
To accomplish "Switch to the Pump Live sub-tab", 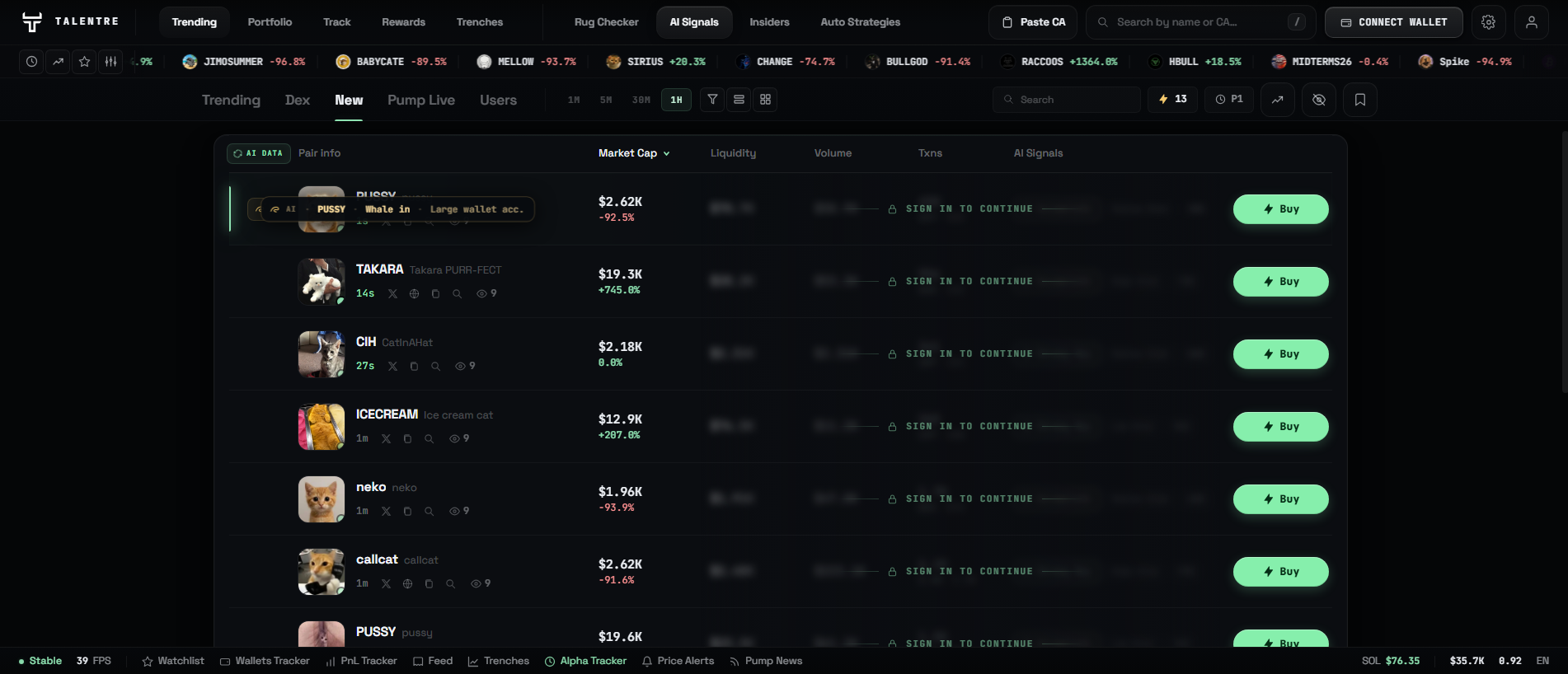I will (x=421, y=100).
